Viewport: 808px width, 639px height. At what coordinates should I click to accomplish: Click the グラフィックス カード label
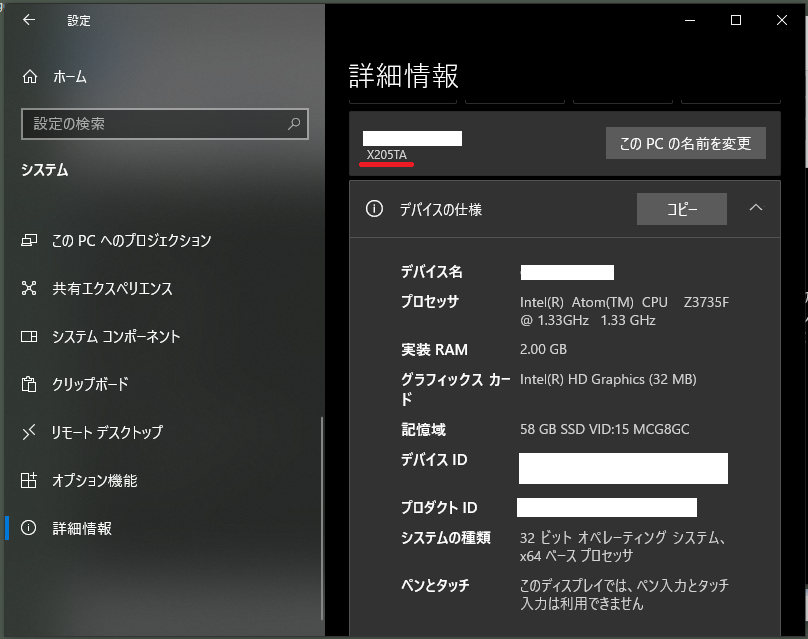pos(456,389)
